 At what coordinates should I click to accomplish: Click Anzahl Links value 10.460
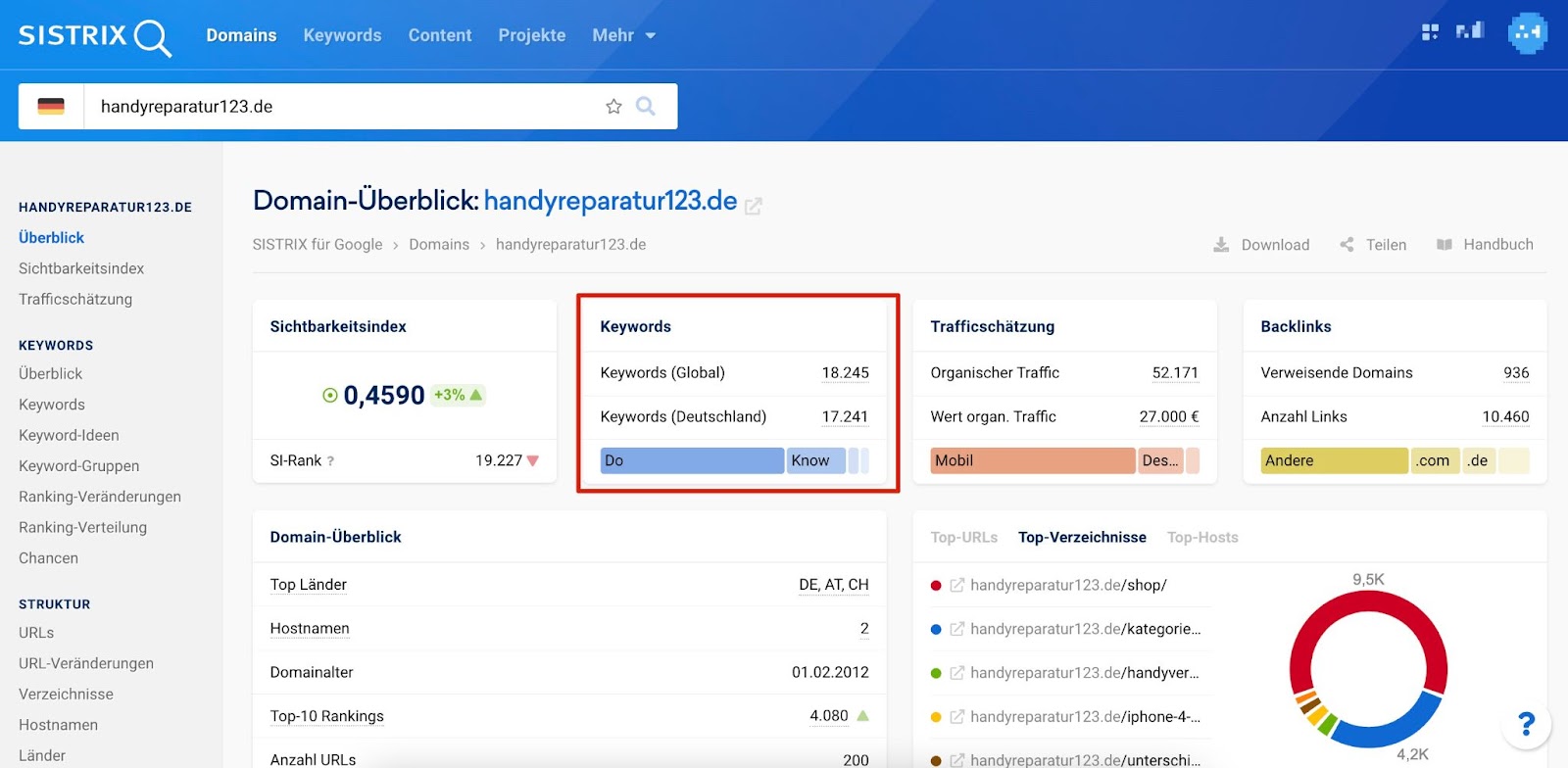(x=1505, y=417)
